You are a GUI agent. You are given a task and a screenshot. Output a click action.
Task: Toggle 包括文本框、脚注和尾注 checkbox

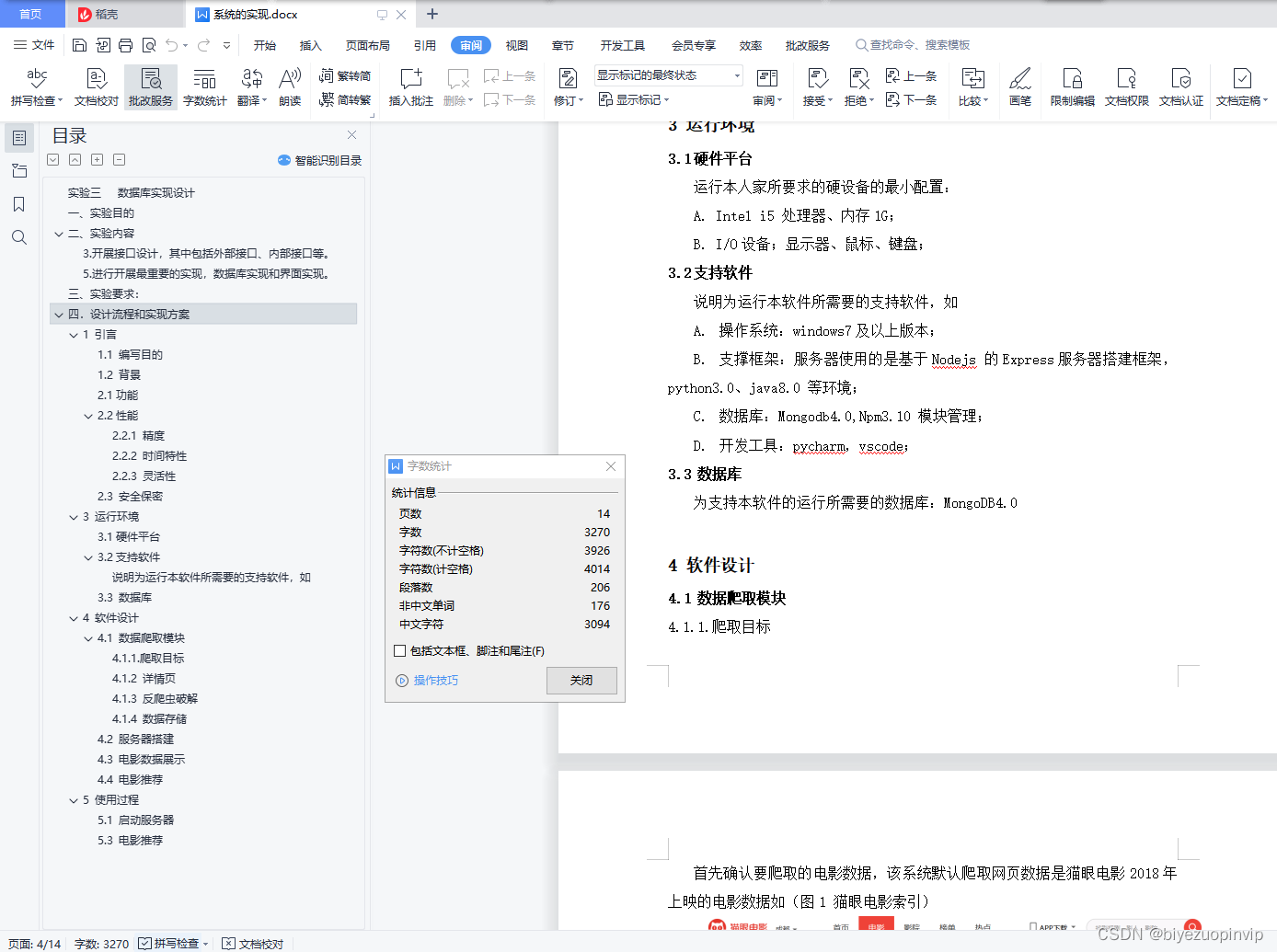point(399,650)
